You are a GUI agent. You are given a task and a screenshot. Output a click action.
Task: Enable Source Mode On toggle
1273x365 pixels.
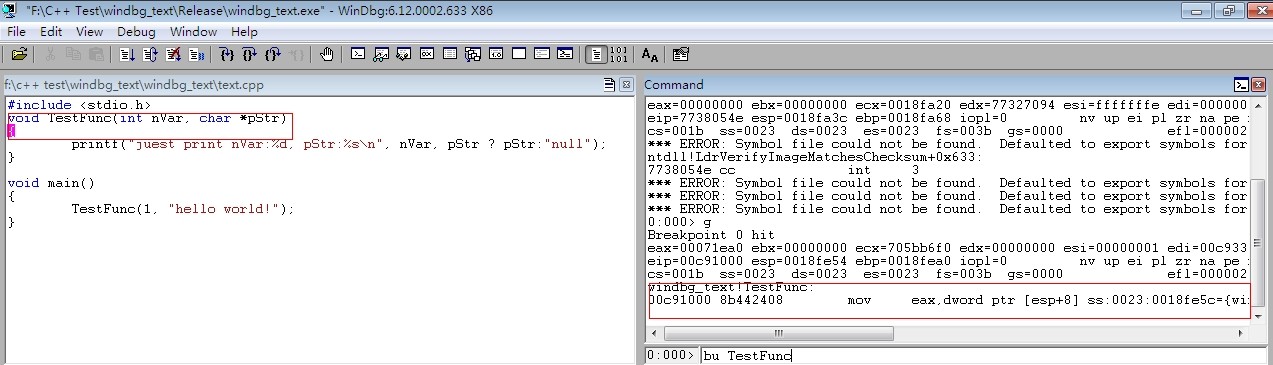pos(597,53)
